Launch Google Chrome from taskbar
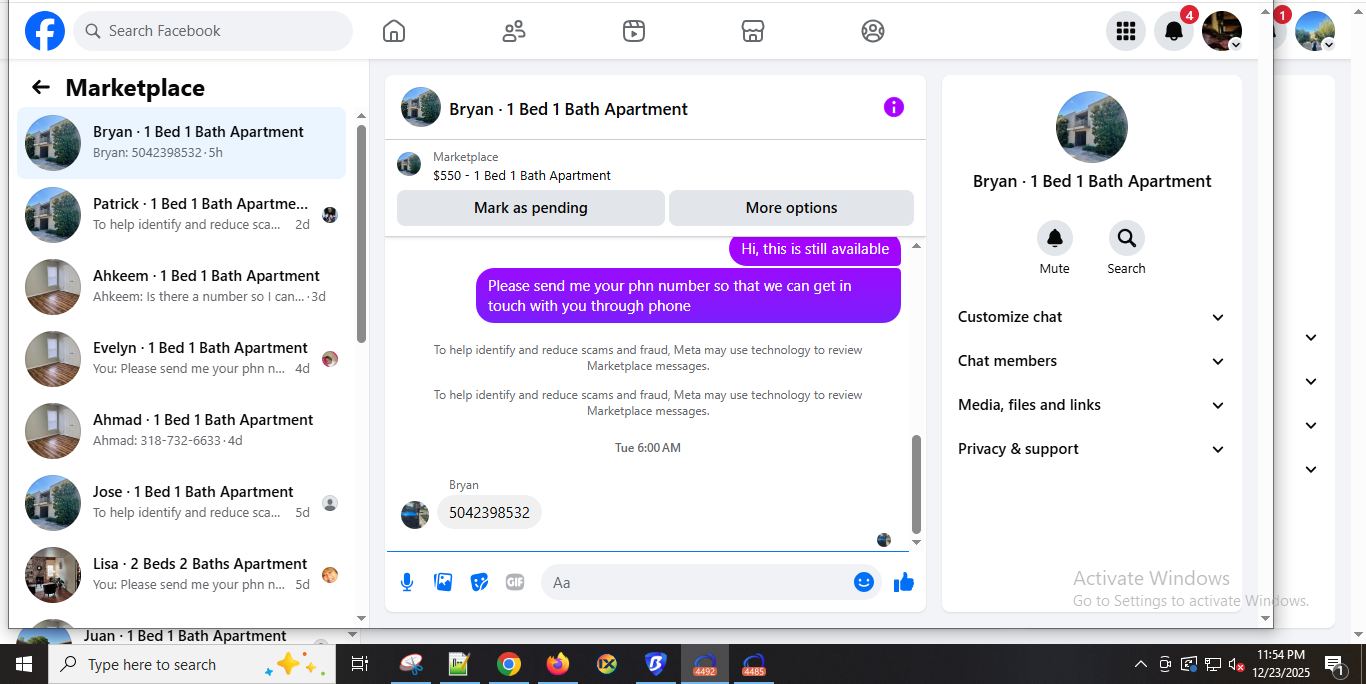This screenshot has width=1366, height=684. coord(509,664)
